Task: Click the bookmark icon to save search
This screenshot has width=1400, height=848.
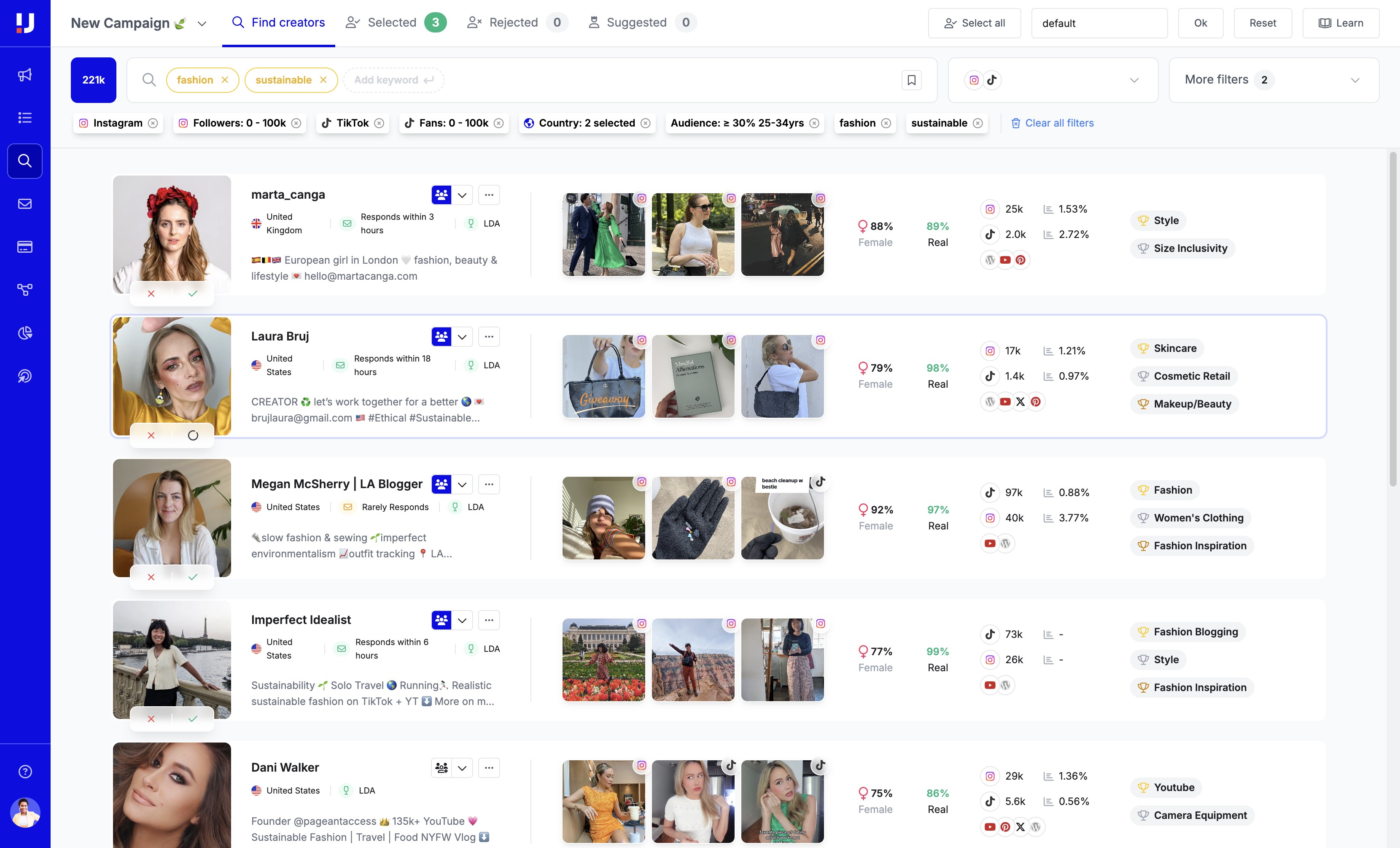Action: (911, 80)
